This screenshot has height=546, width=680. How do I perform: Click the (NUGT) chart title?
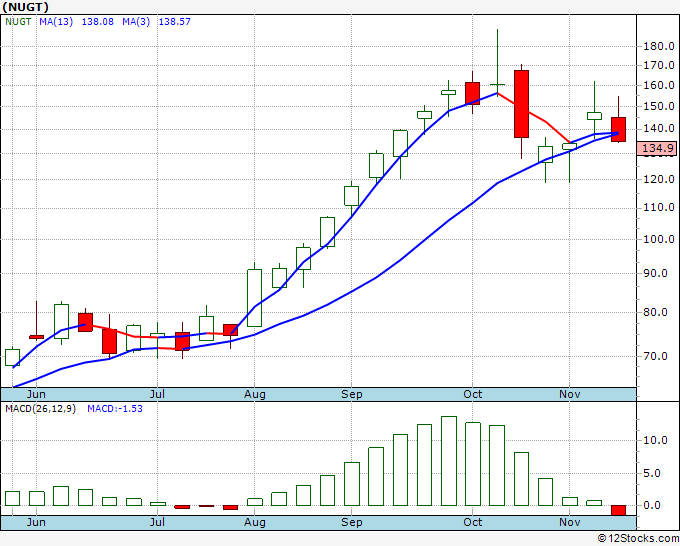25,7
